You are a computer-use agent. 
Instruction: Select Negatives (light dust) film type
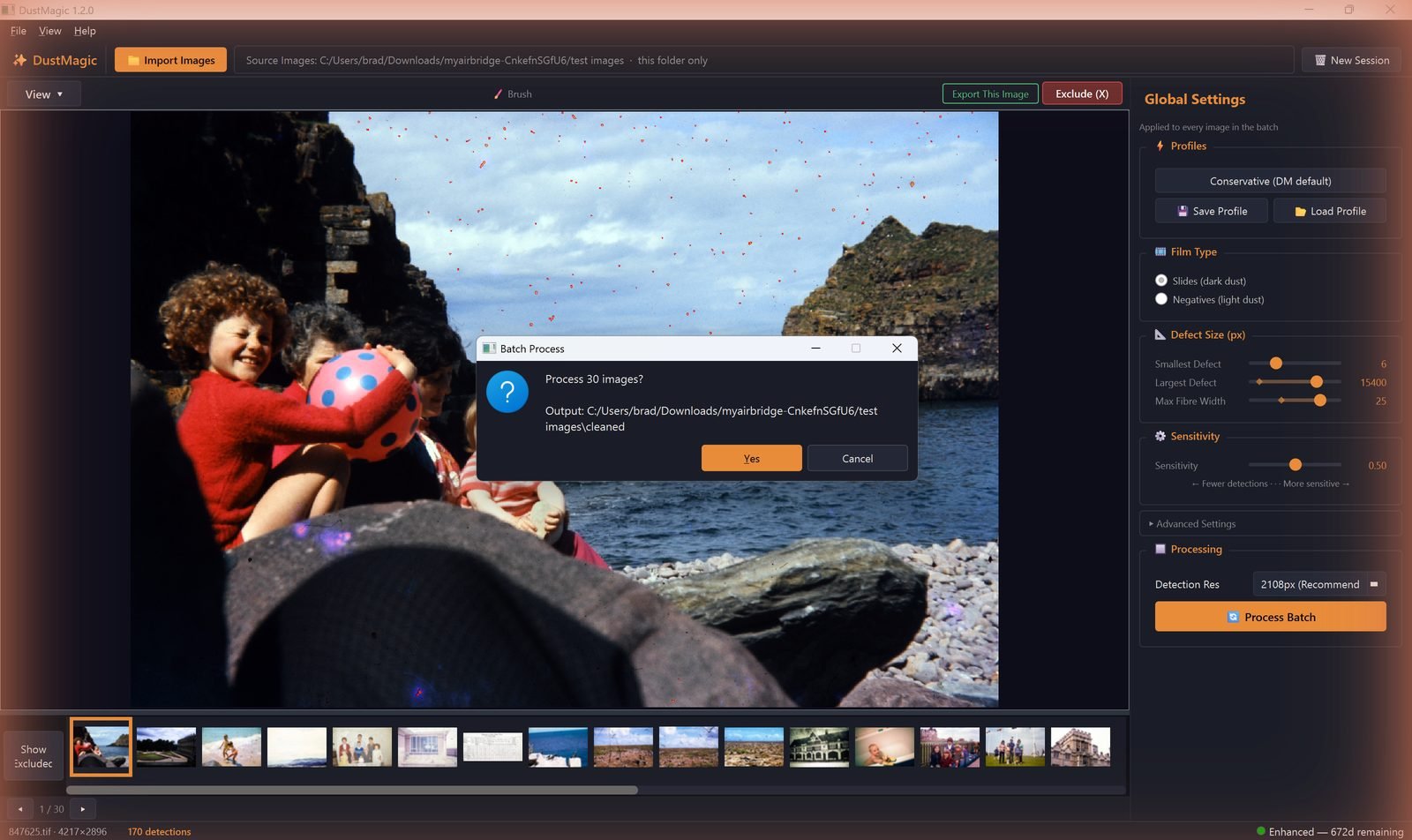click(x=1161, y=299)
